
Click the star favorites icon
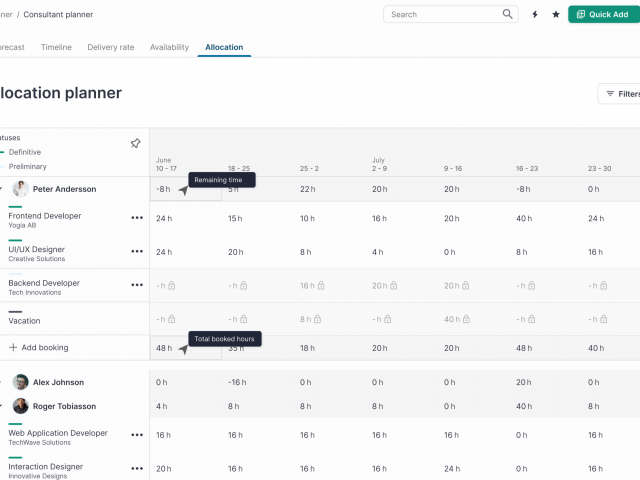(x=556, y=15)
